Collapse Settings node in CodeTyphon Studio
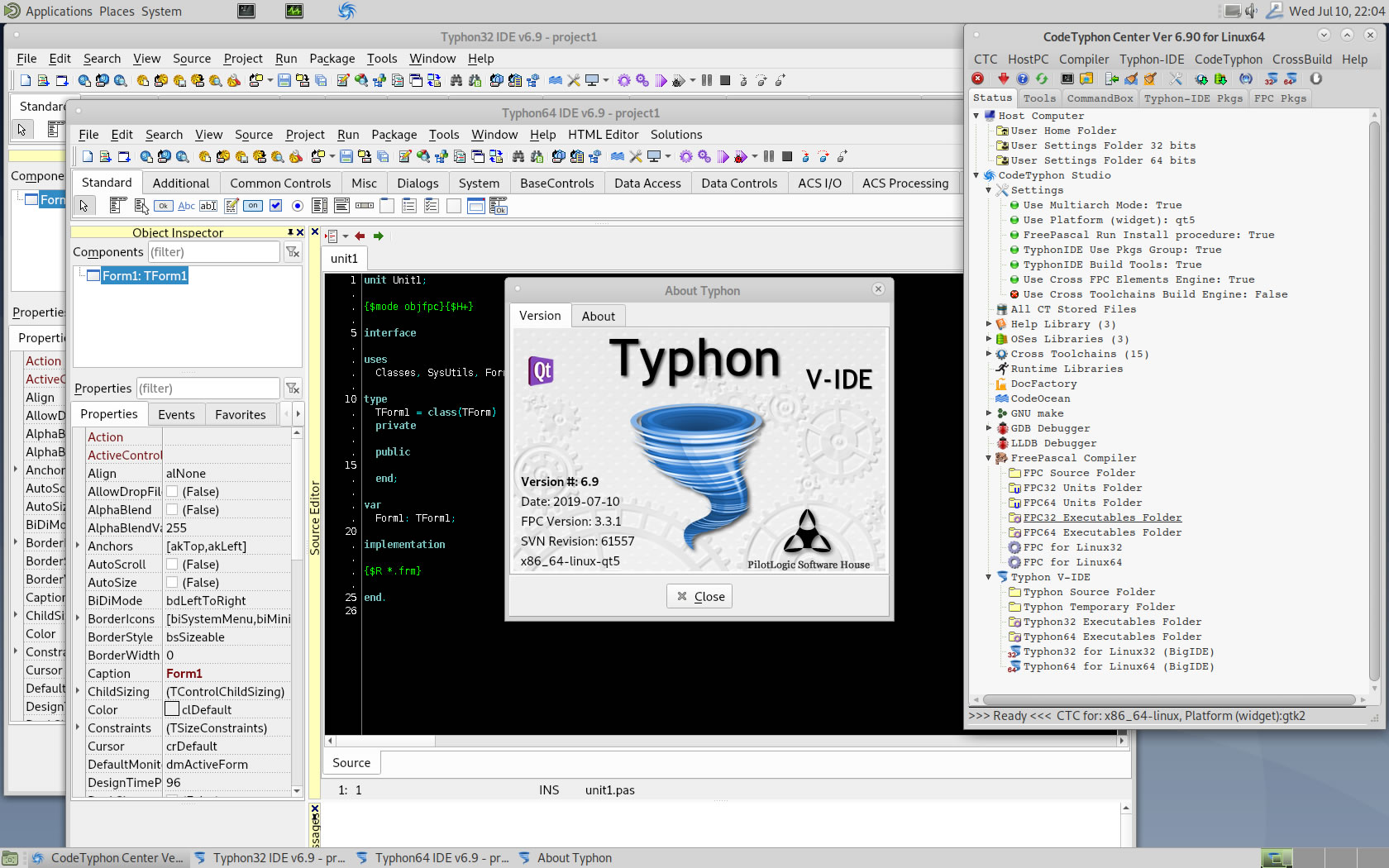 pyautogui.click(x=989, y=190)
